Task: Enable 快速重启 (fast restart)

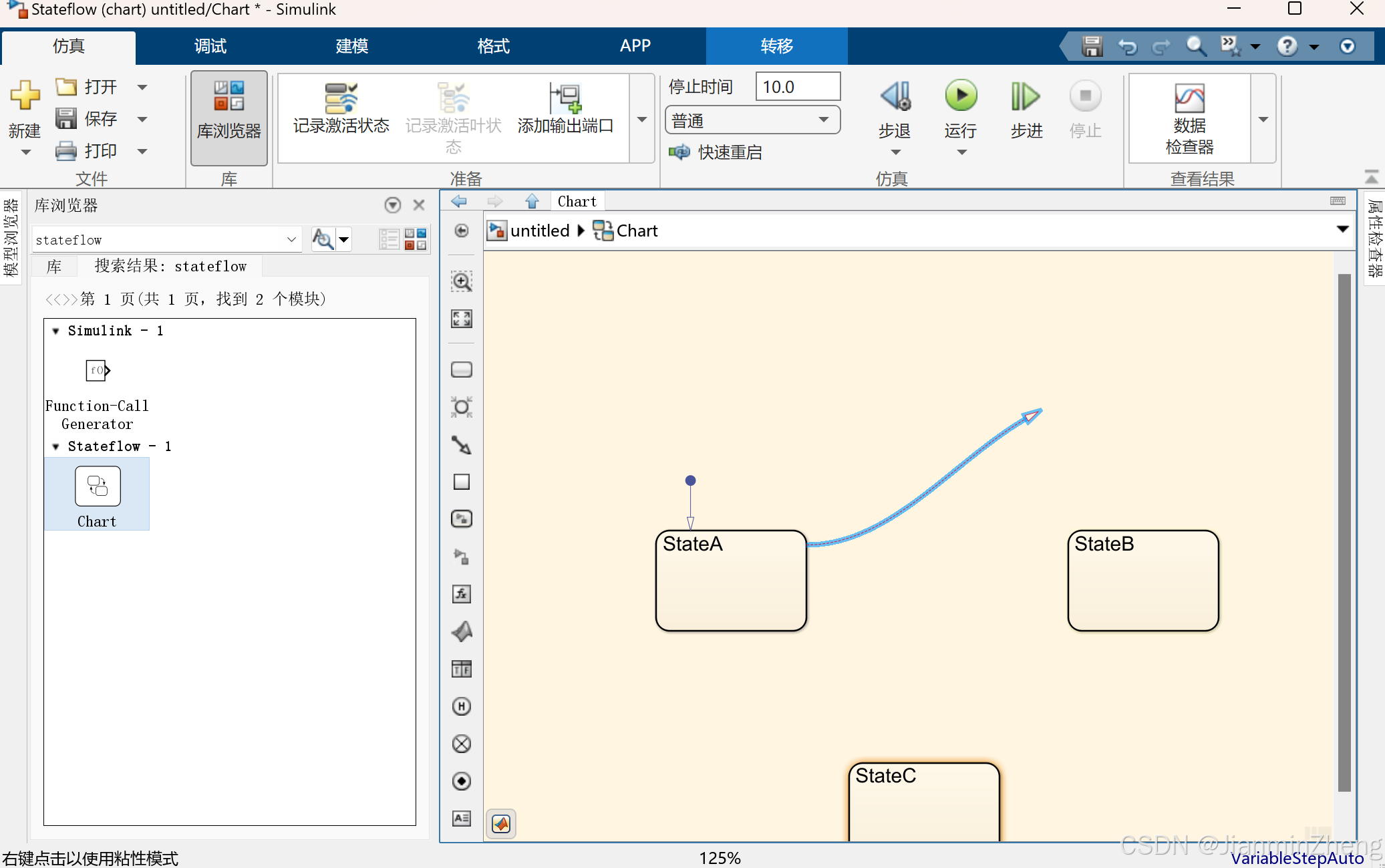Action: [x=728, y=152]
